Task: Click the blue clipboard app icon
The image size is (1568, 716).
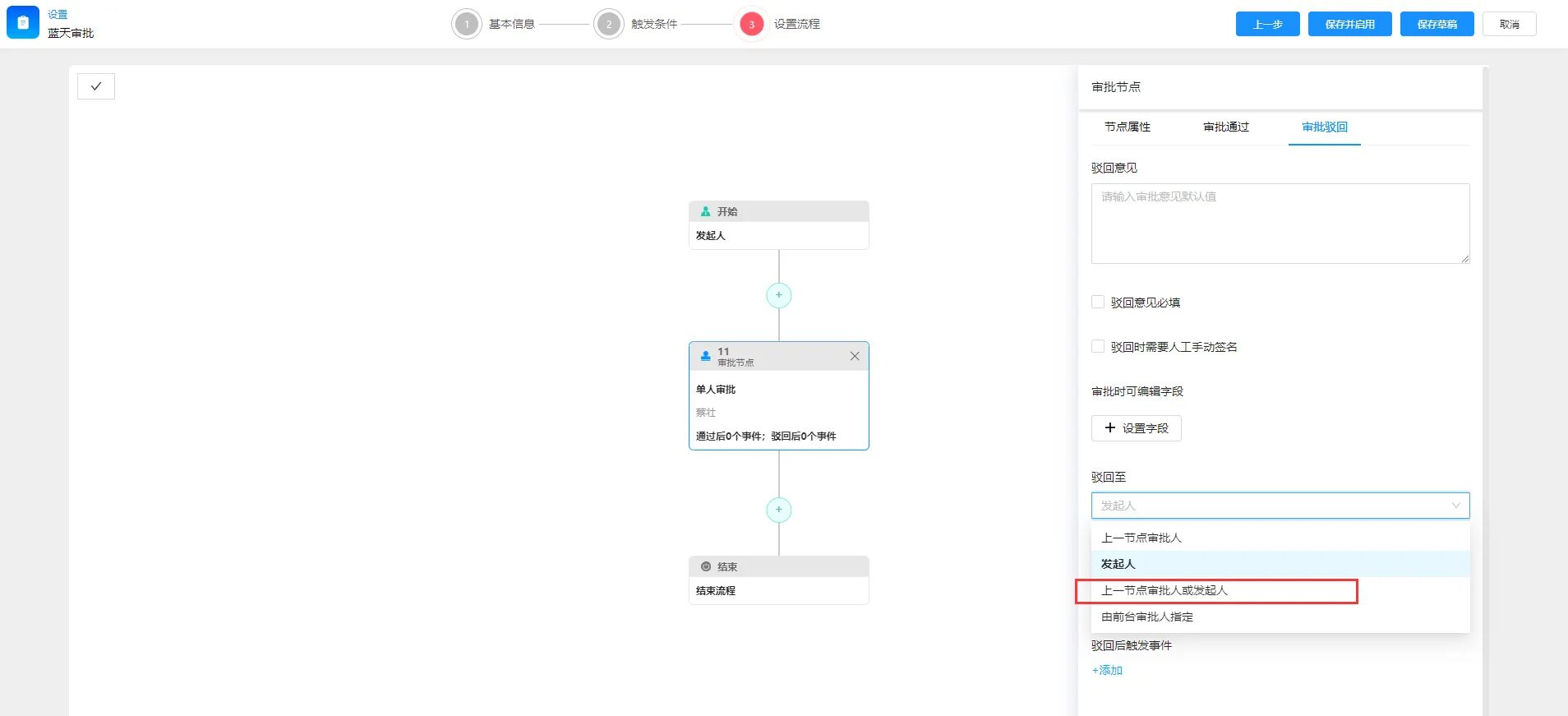Action: coord(23,23)
